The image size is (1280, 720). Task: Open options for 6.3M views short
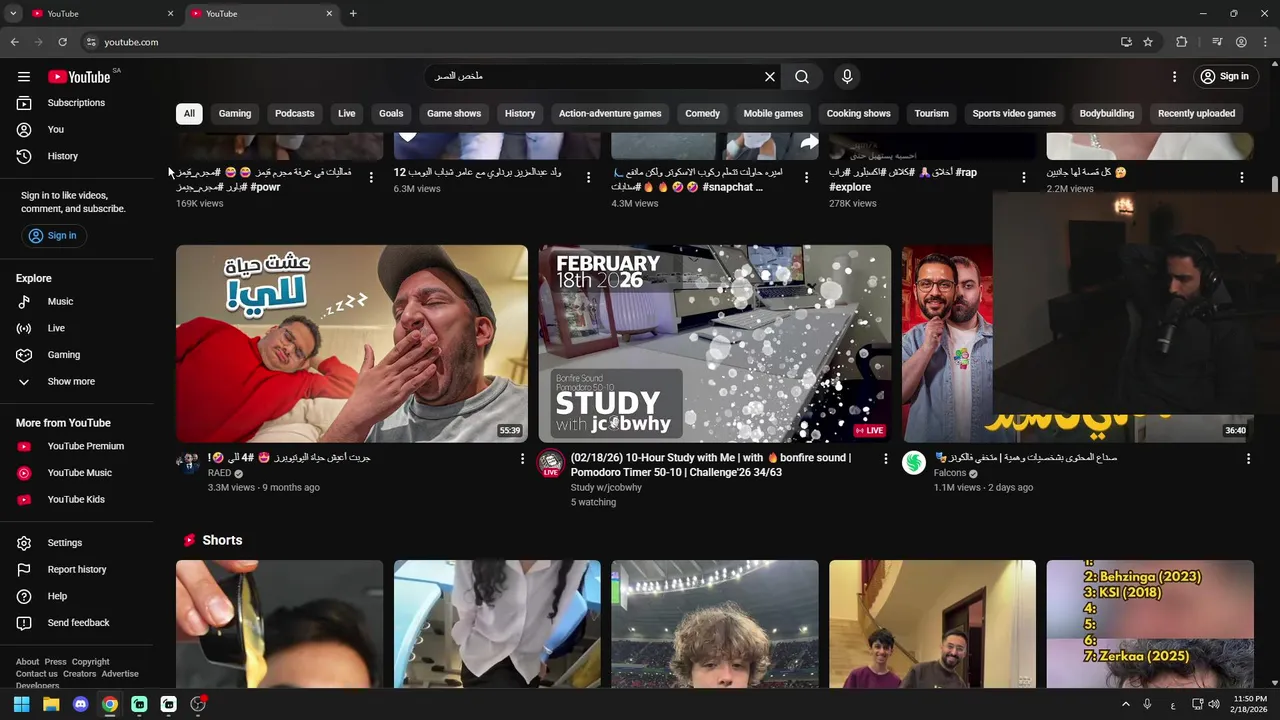point(588,177)
